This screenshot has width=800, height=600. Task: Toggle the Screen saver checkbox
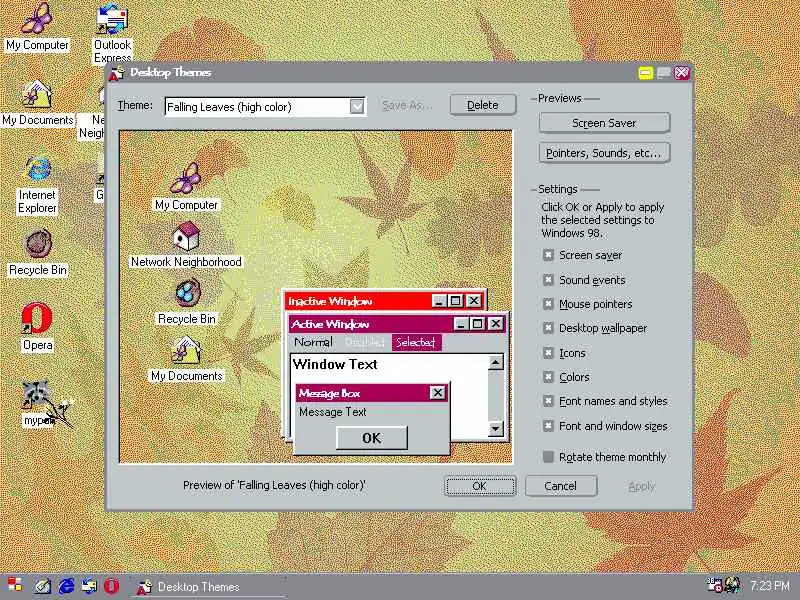point(548,255)
